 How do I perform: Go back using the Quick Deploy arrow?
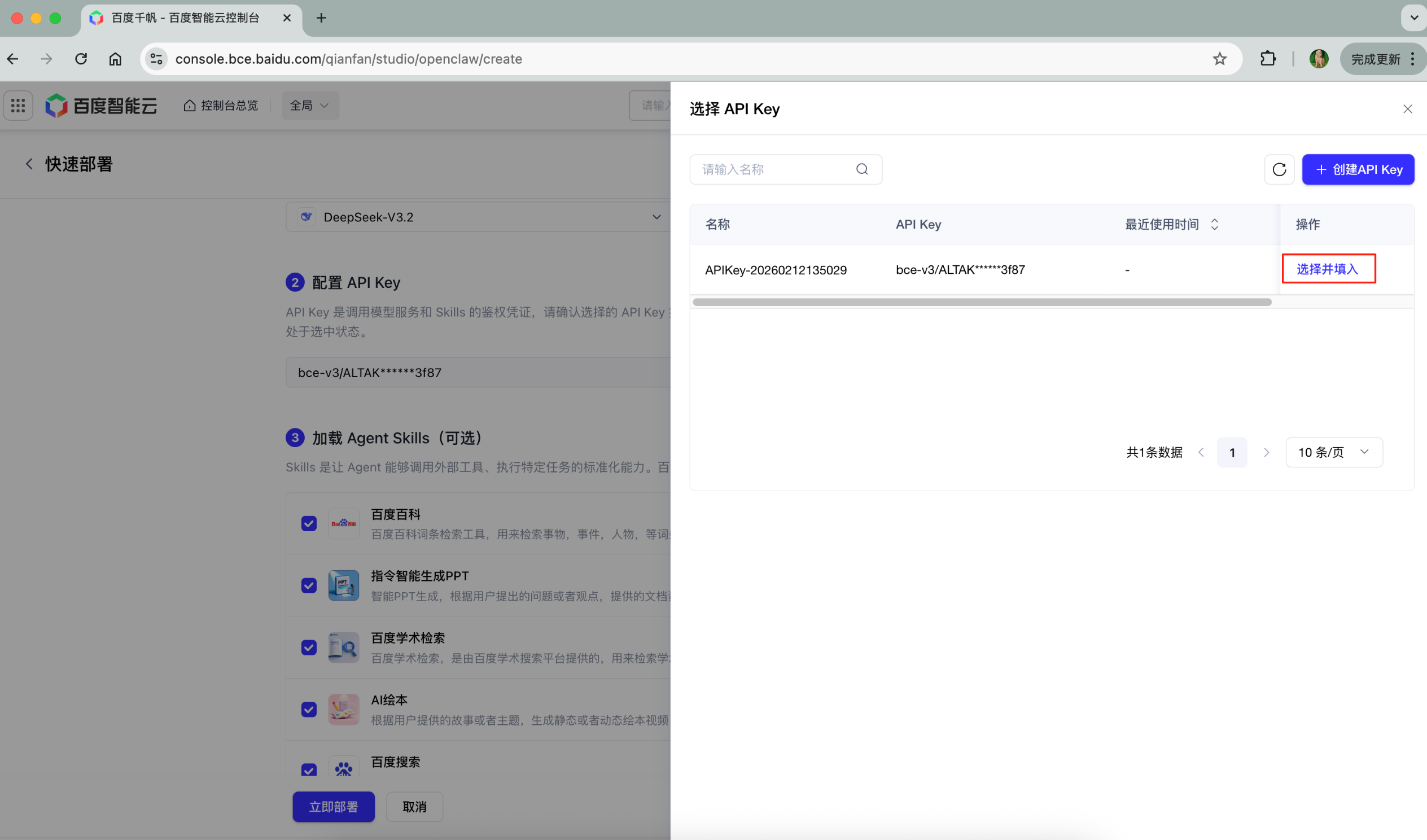pyautogui.click(x=29, y=164)
